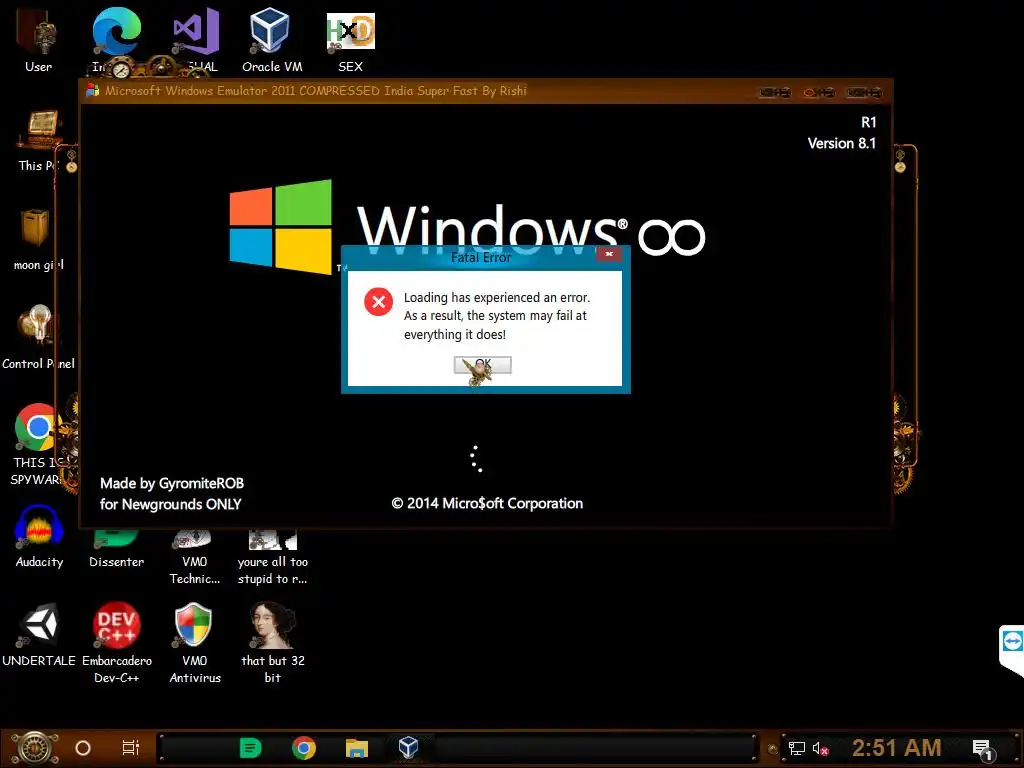Viewport: 1024px width, 768px height.
Task: Open the Dissenter desktop icon
Action: (x=116, y=549)
